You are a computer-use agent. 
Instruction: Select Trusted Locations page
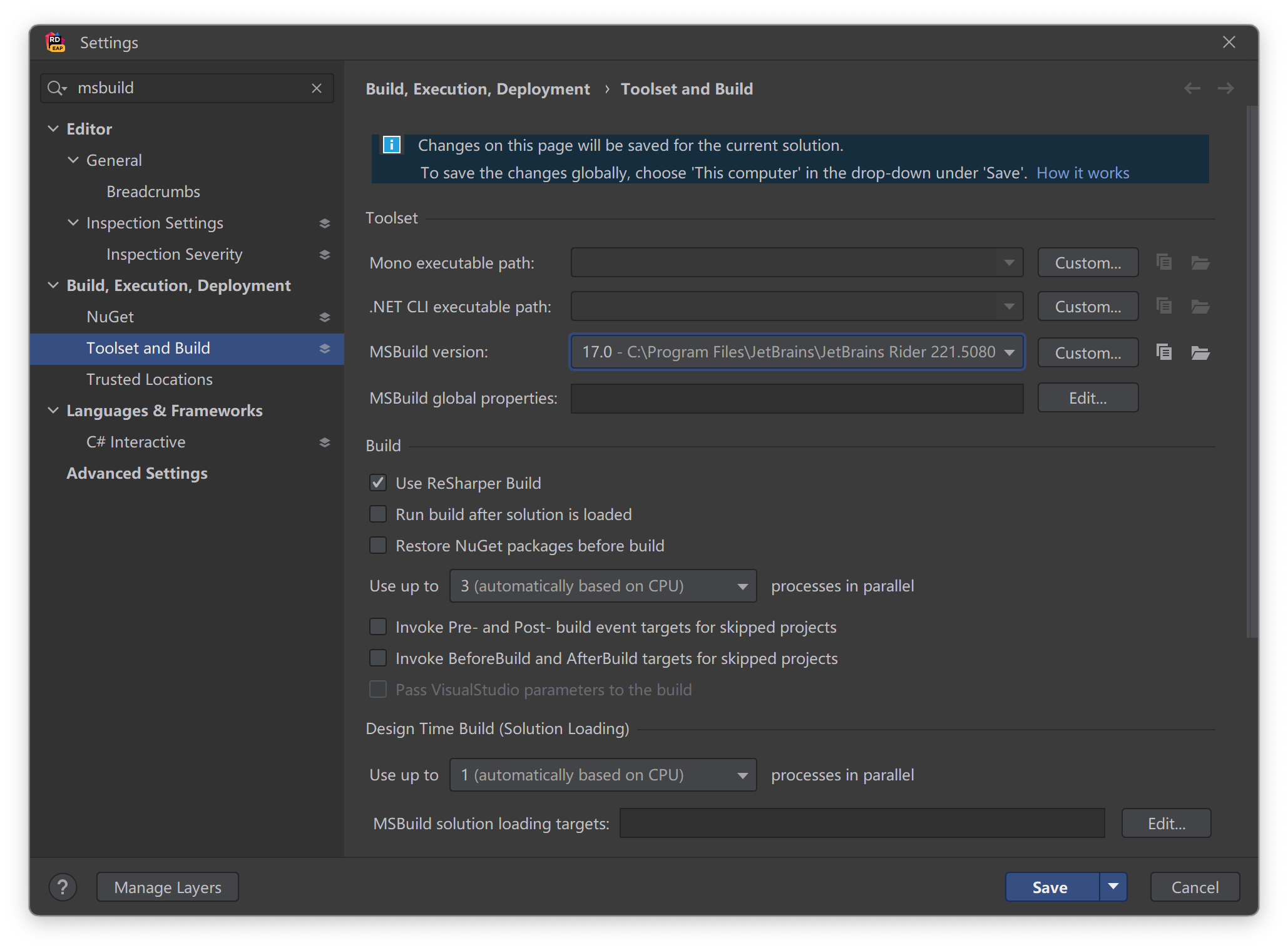pos(150,379)
